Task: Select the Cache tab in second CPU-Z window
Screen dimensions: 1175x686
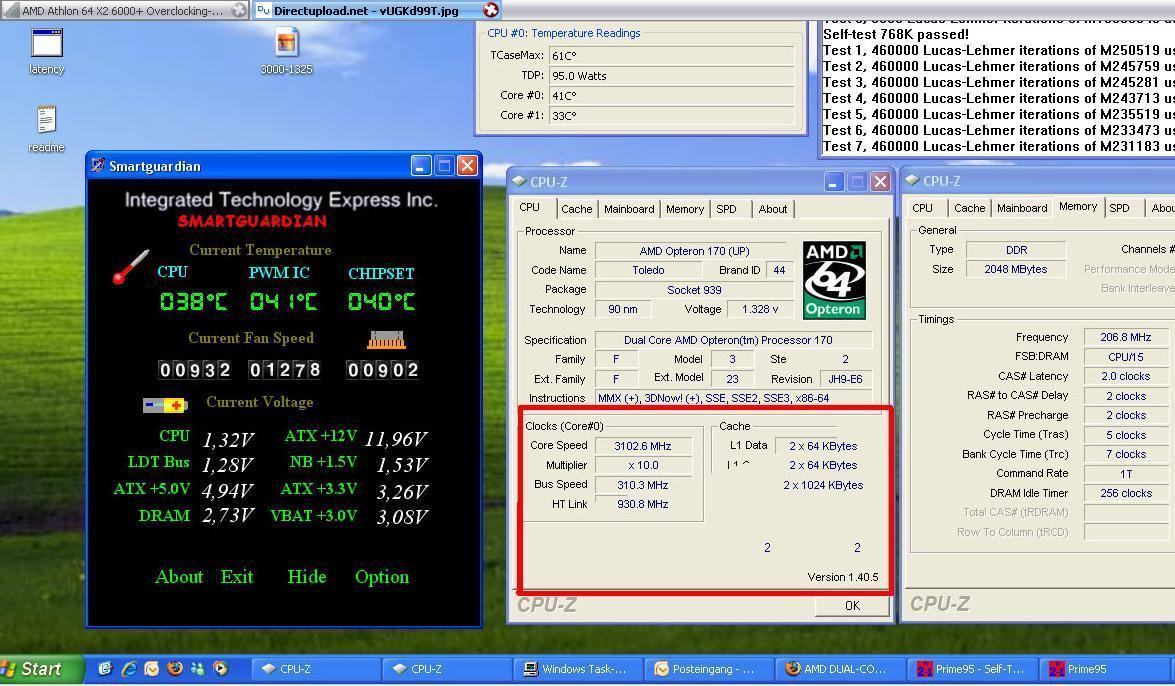Action: point(969,208)
